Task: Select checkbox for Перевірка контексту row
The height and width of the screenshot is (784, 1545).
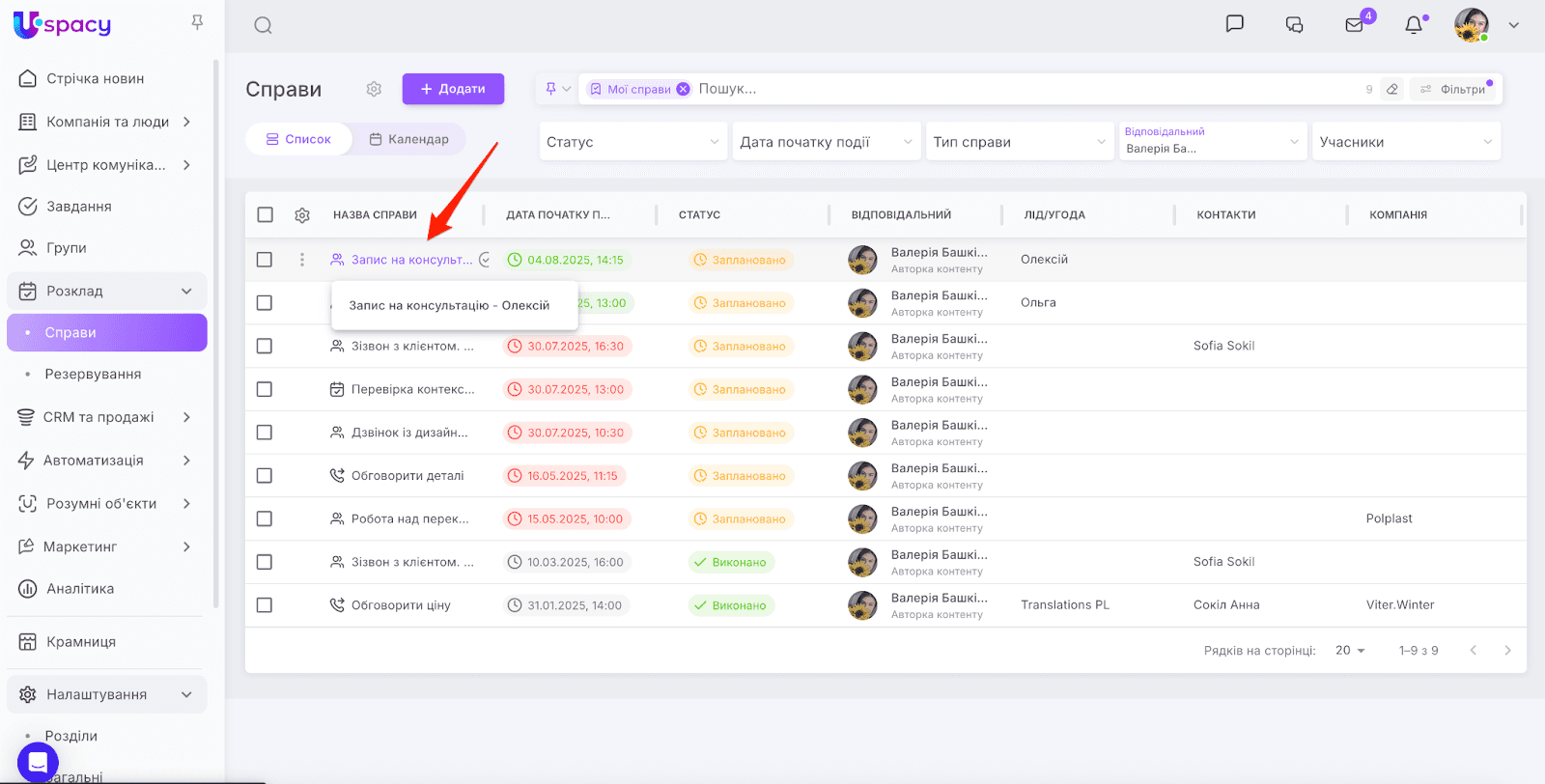Action: (265, 389)
